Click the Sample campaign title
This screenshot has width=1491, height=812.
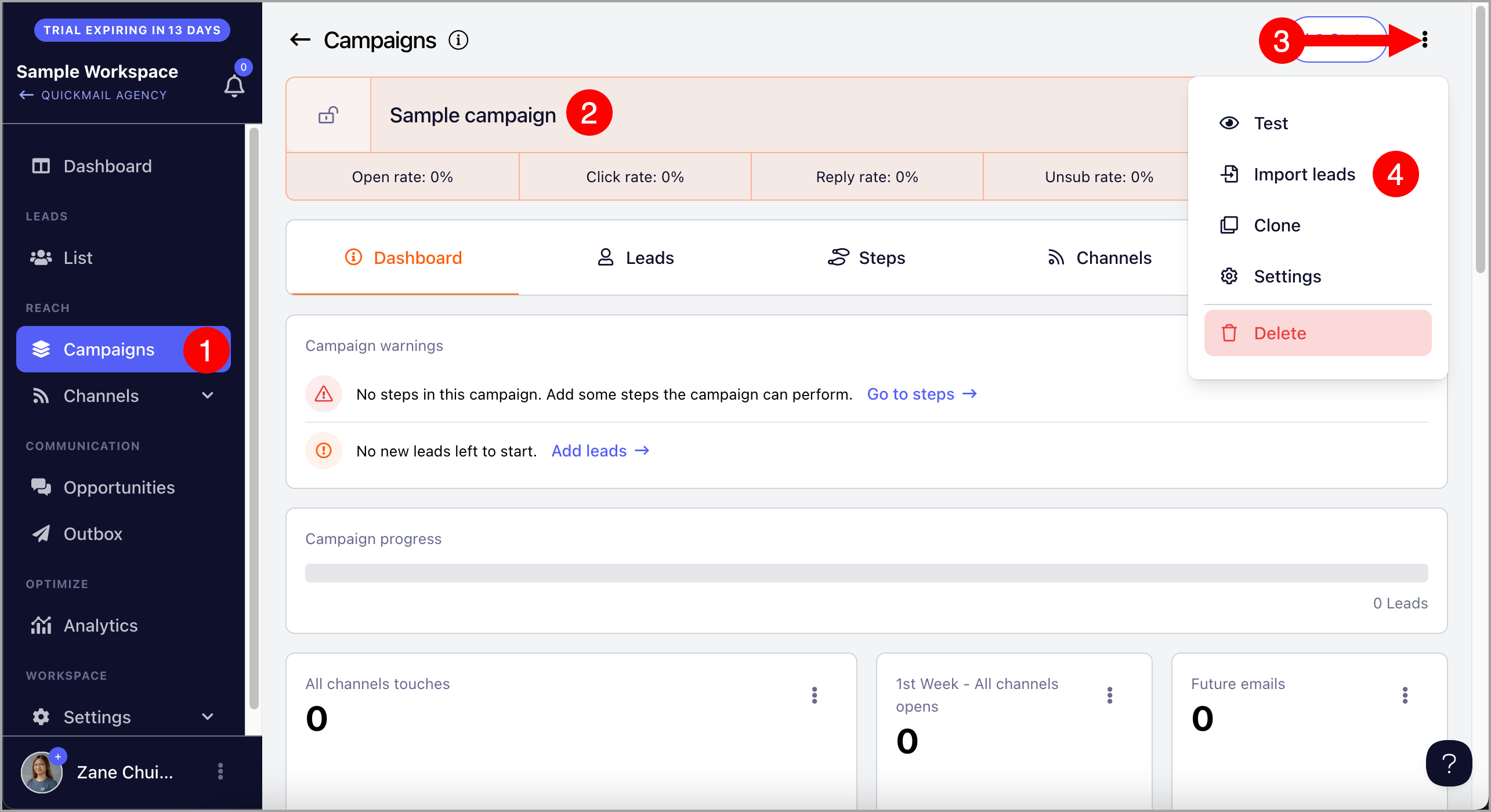coord(473,115)
